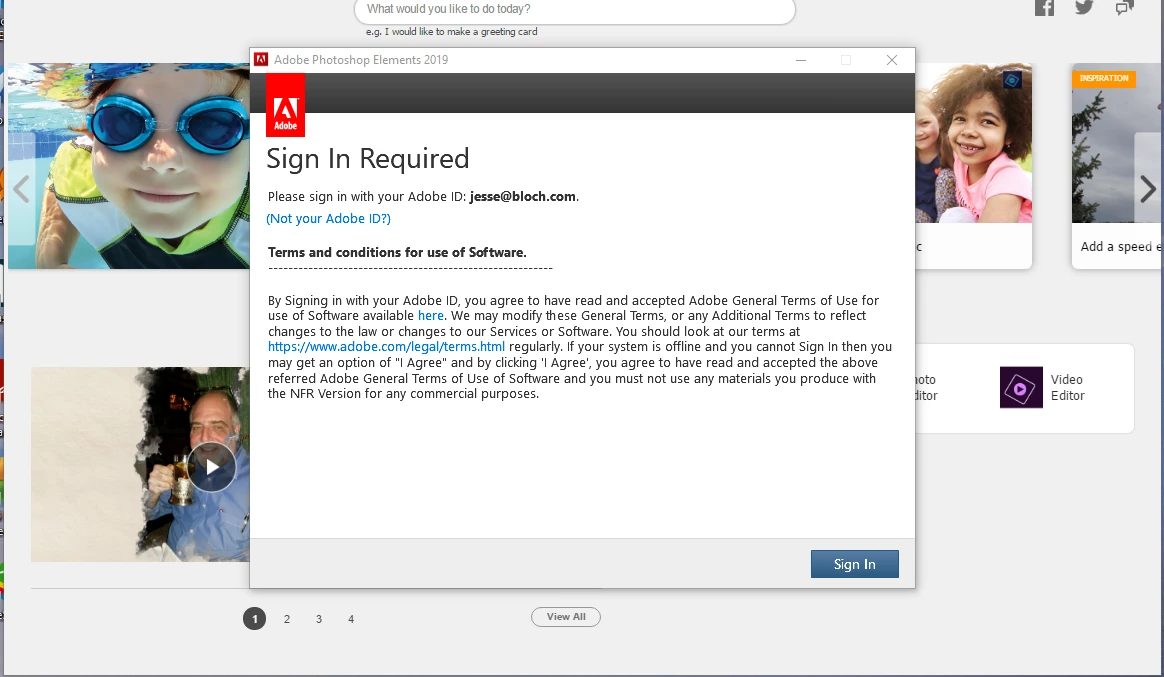Launch the Video Editor via its purple icon
The width and height of the screenshot is (1164, 677).
pos(1021,387)
